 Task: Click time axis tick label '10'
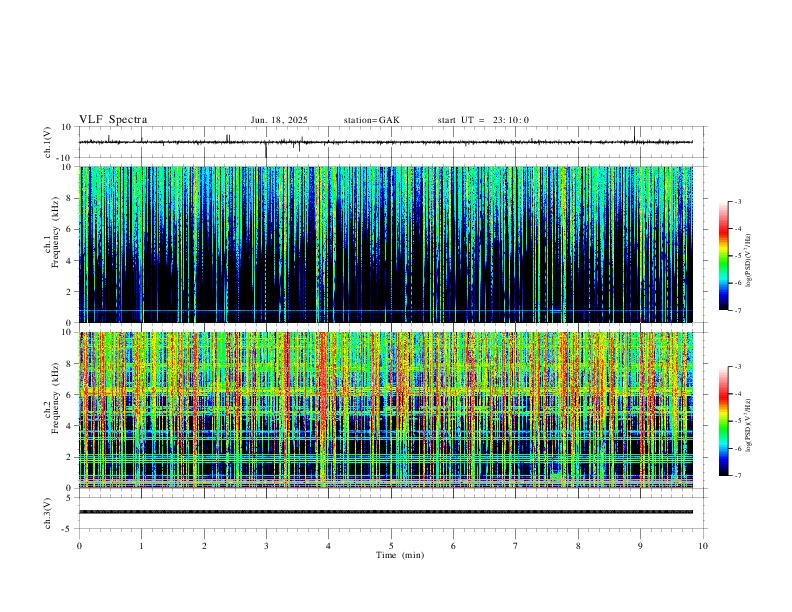pos(703,546)
